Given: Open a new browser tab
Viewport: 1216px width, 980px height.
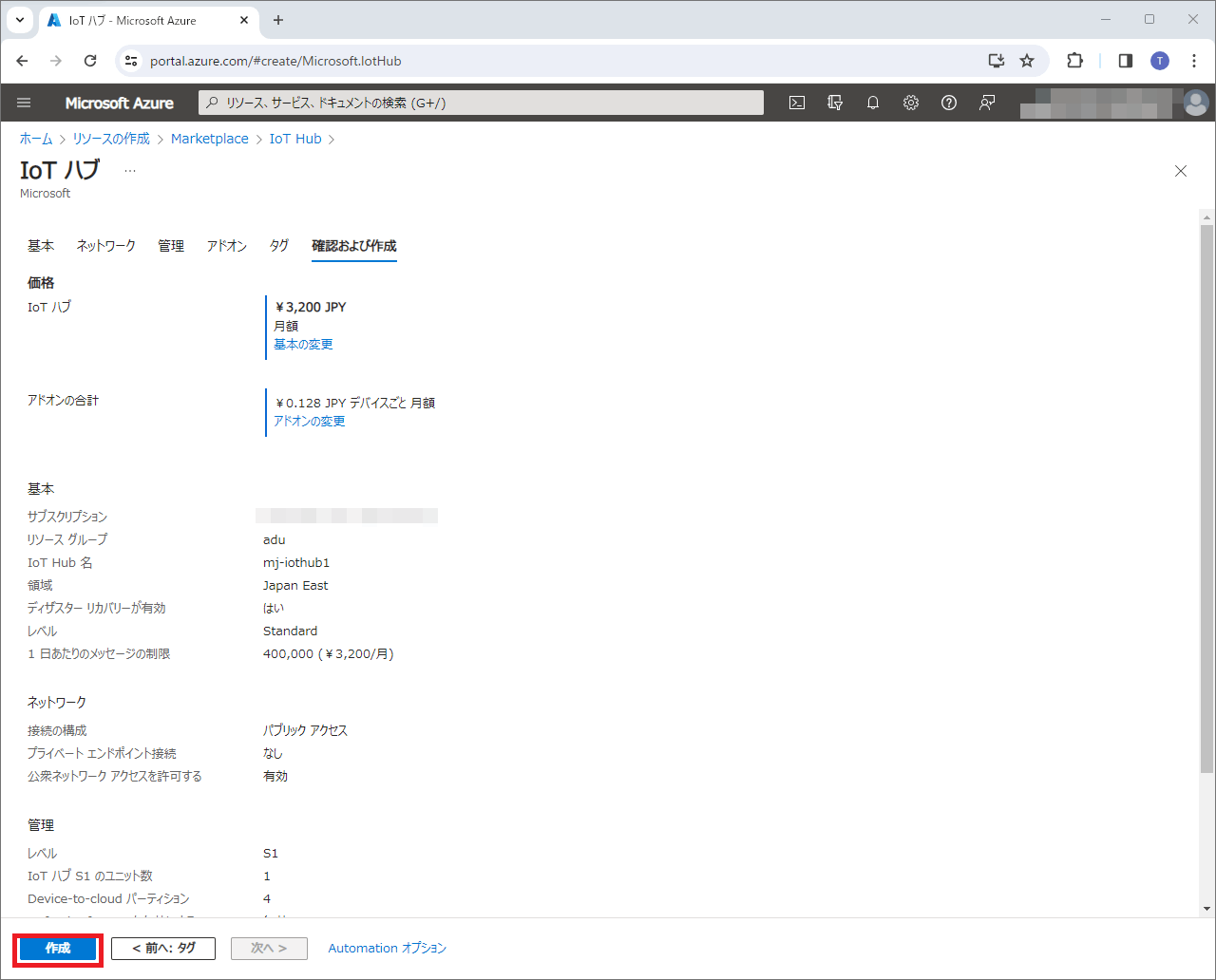Looking at the screenshot, I should pos(278,20).
